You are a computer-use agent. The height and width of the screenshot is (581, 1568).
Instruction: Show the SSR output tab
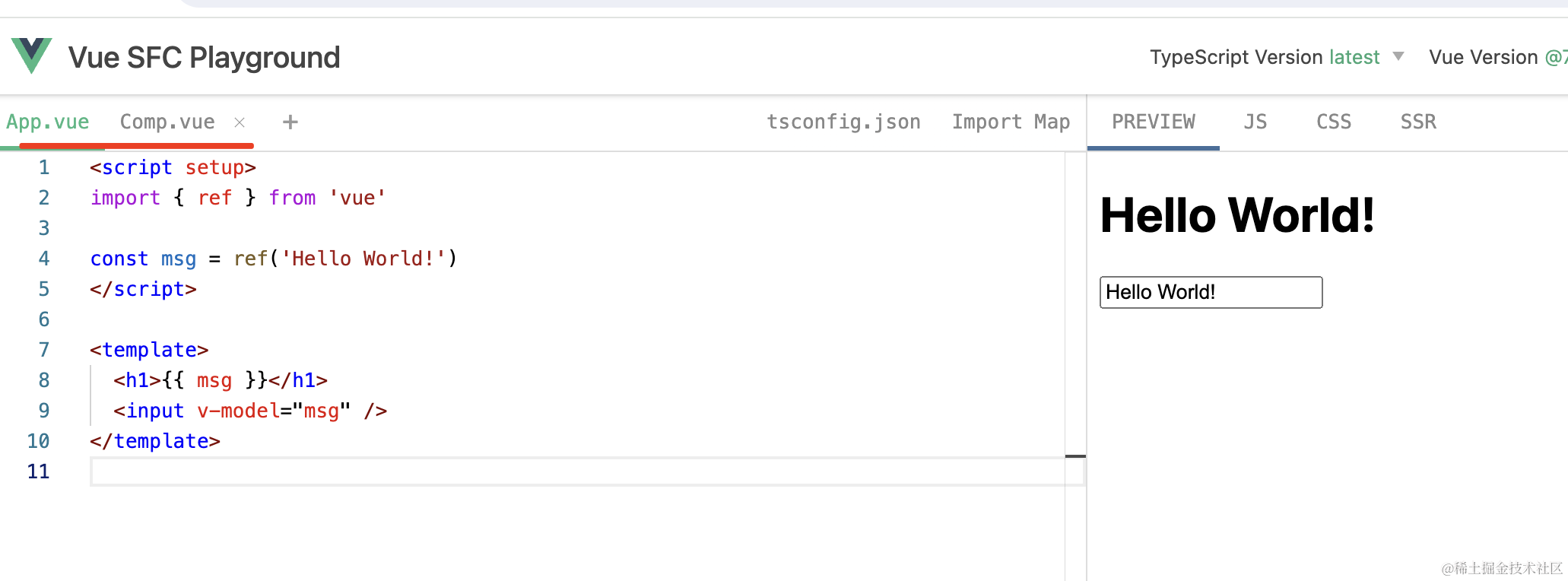pyautogui.click(x=1418, y=122)
